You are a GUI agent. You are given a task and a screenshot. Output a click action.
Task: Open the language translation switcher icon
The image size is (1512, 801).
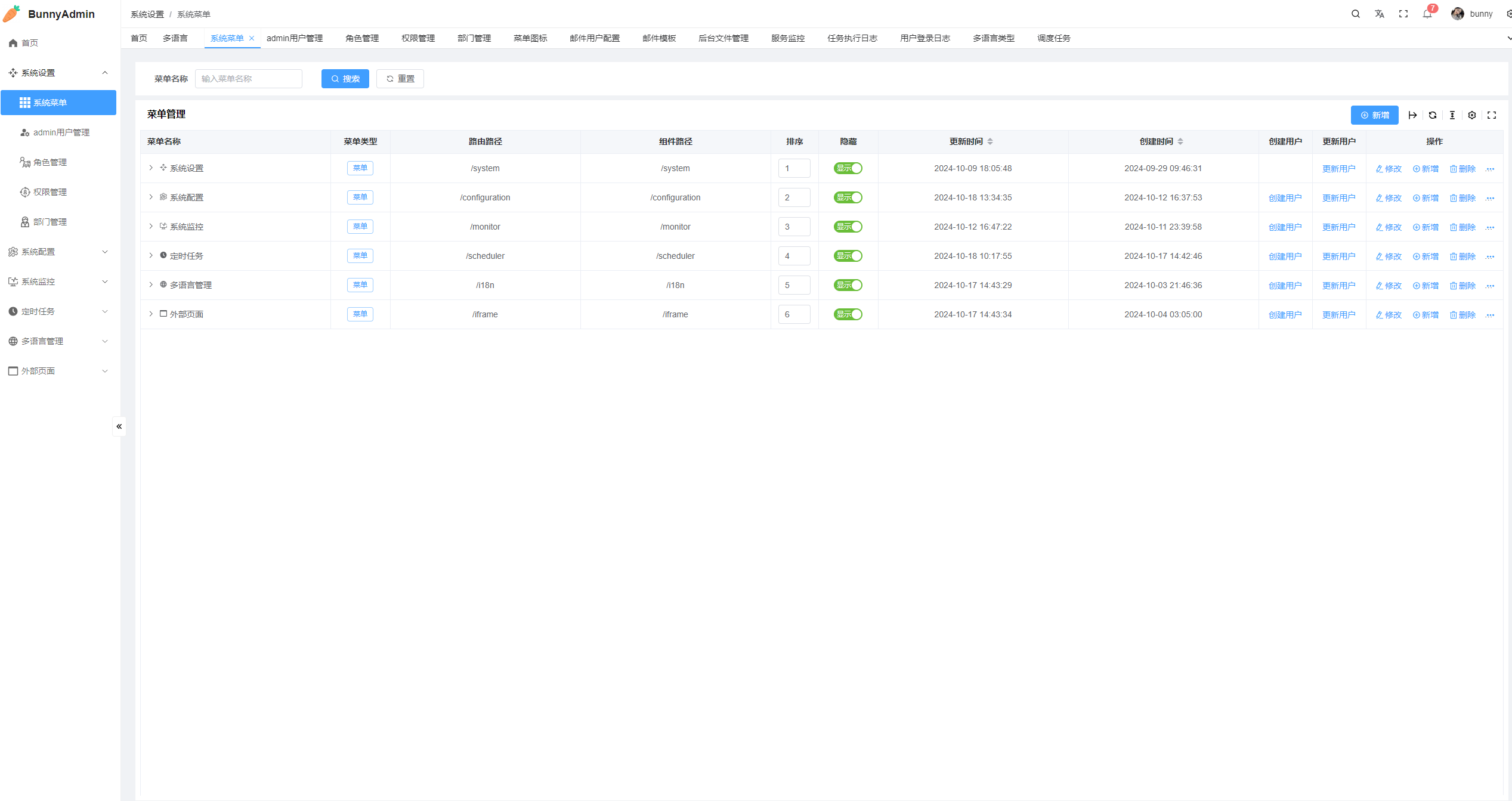(x=1379, y=14)
